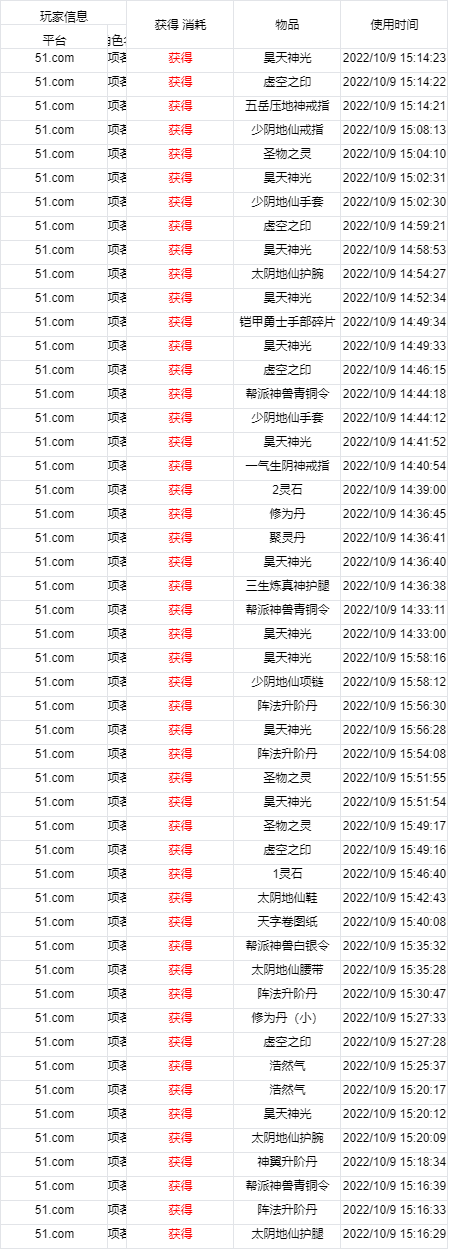Click the 平台 column header
This screenshot has width=449, height=1250.
(x=54, y=40)
